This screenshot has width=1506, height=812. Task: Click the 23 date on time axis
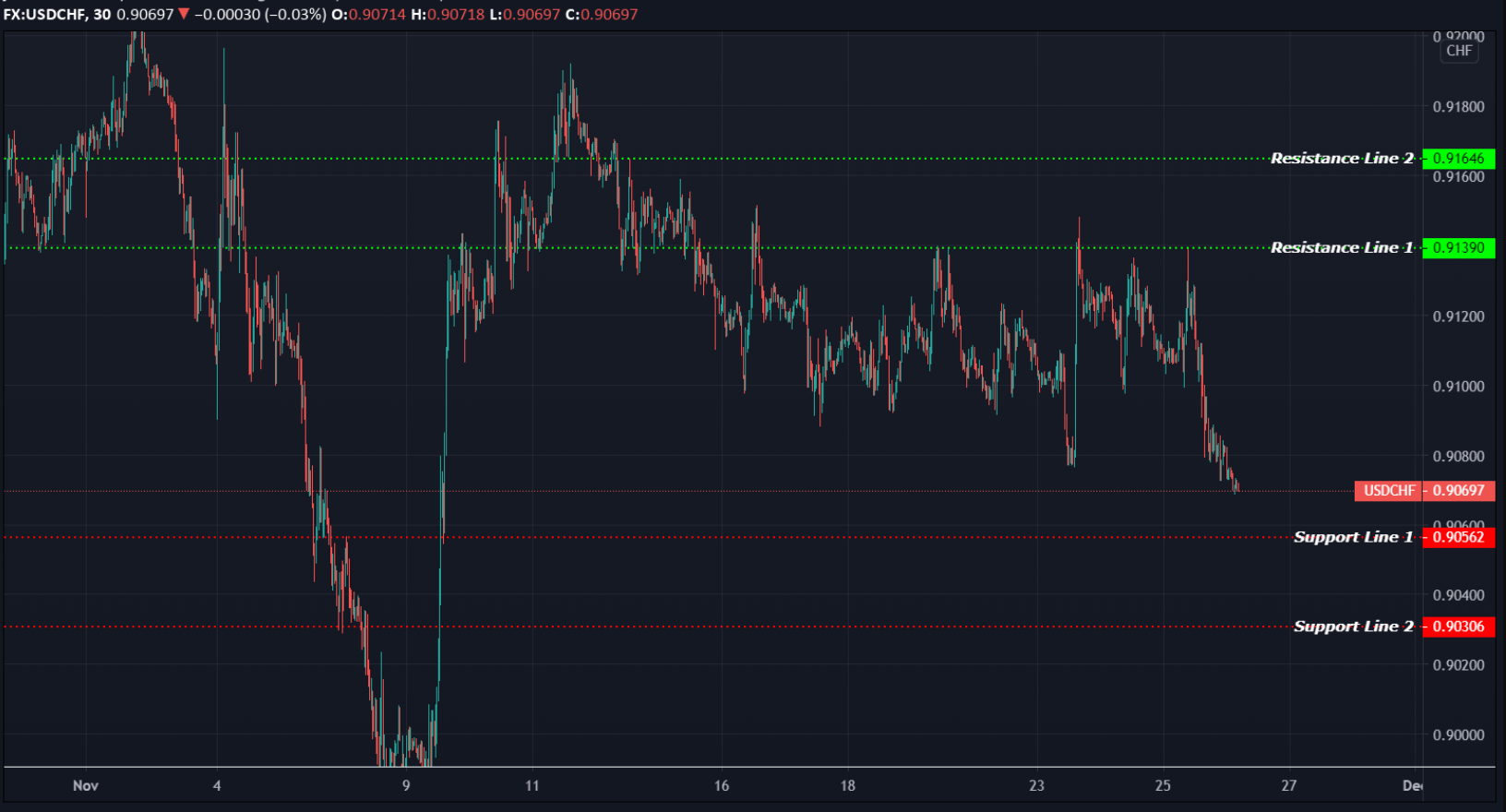pyautogui.click(x=1036, y=786)
